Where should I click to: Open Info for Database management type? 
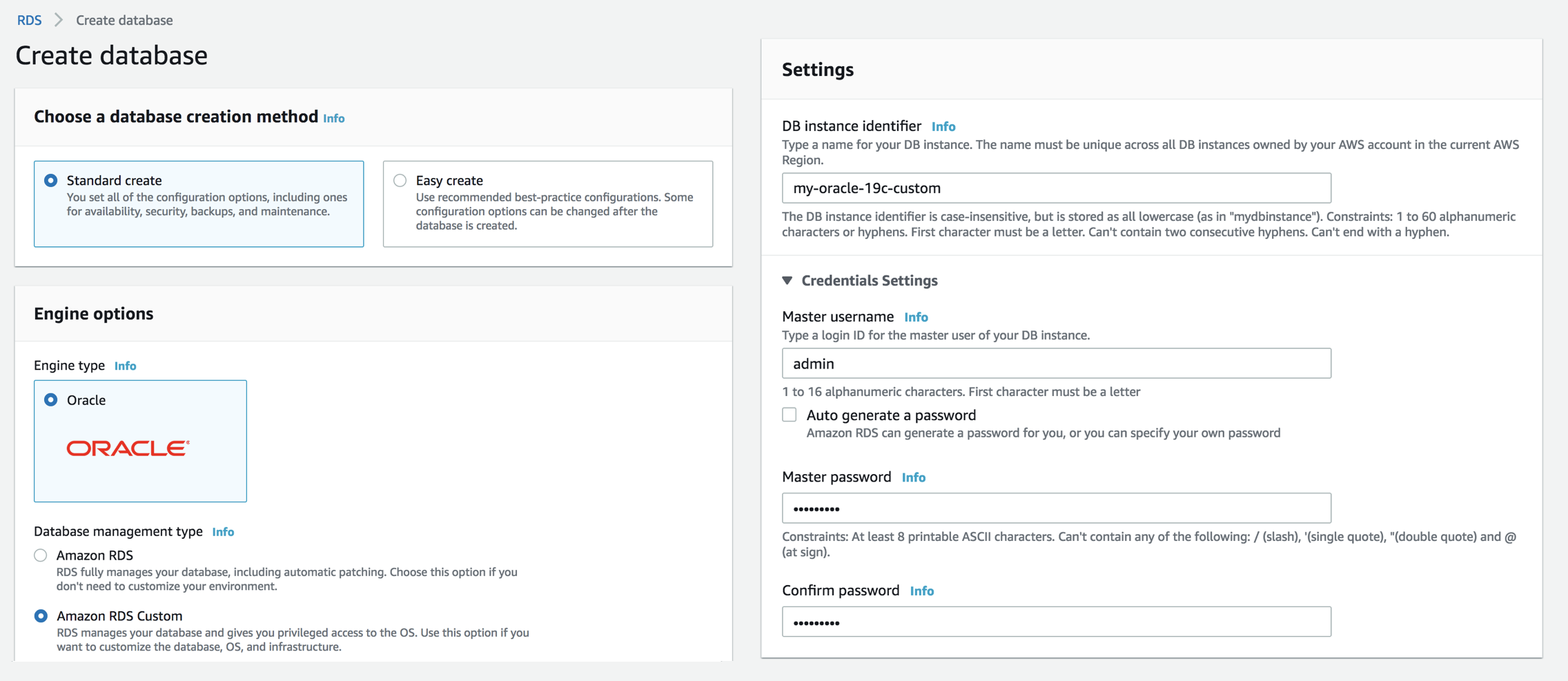[223, 532]
